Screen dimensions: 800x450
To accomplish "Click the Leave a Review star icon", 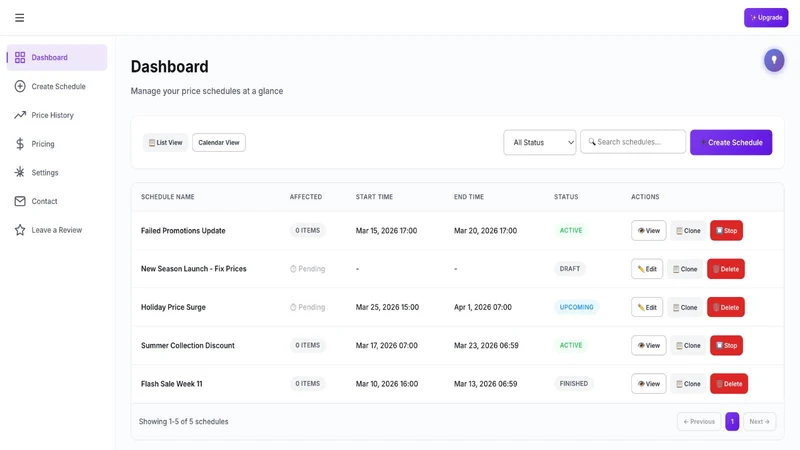I will (x=20, y=230).
